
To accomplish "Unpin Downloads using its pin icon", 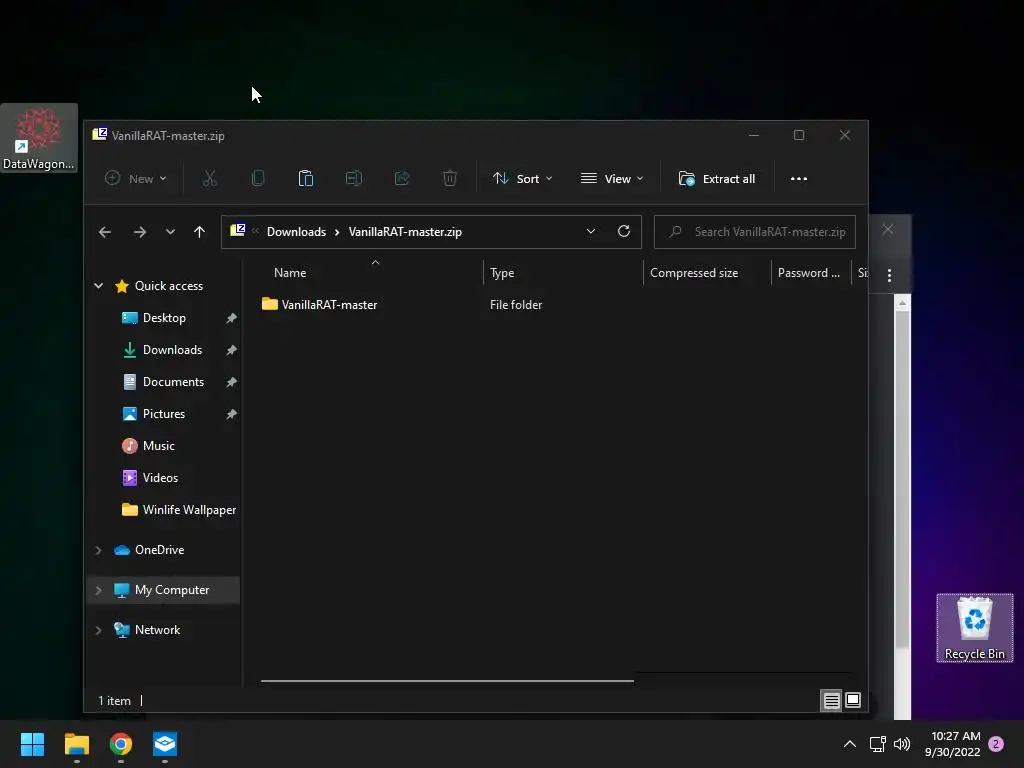I will pyautogui.click(x=231, y=350).
